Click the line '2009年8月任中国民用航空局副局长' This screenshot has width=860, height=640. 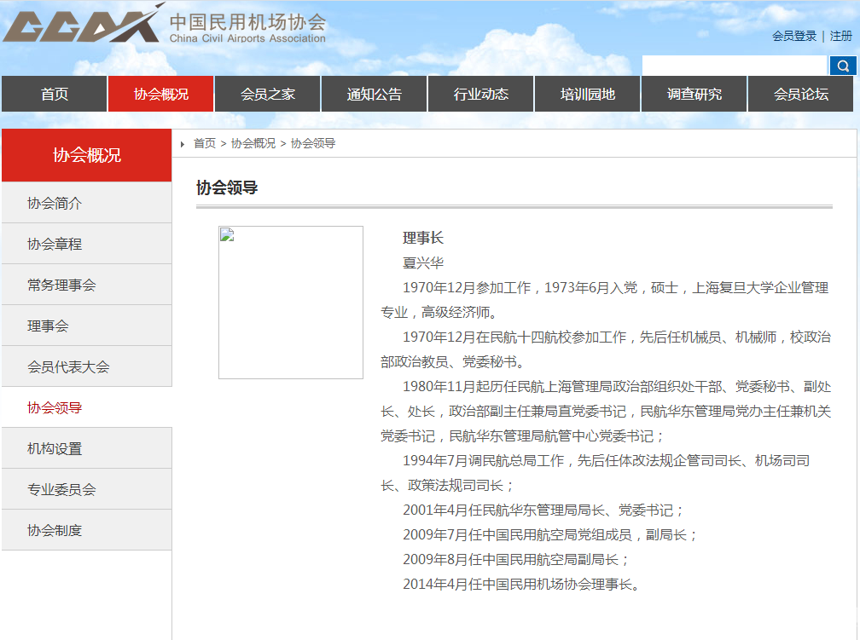point(516,559)
